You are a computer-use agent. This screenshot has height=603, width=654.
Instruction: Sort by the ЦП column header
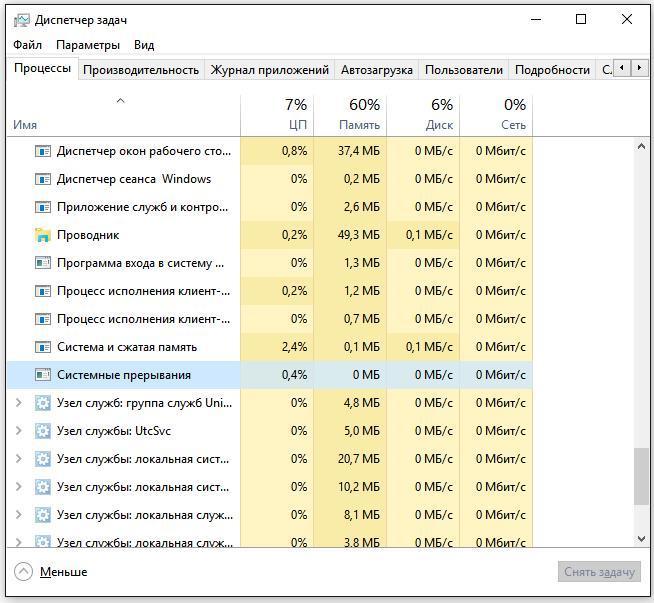coord(277,115)
